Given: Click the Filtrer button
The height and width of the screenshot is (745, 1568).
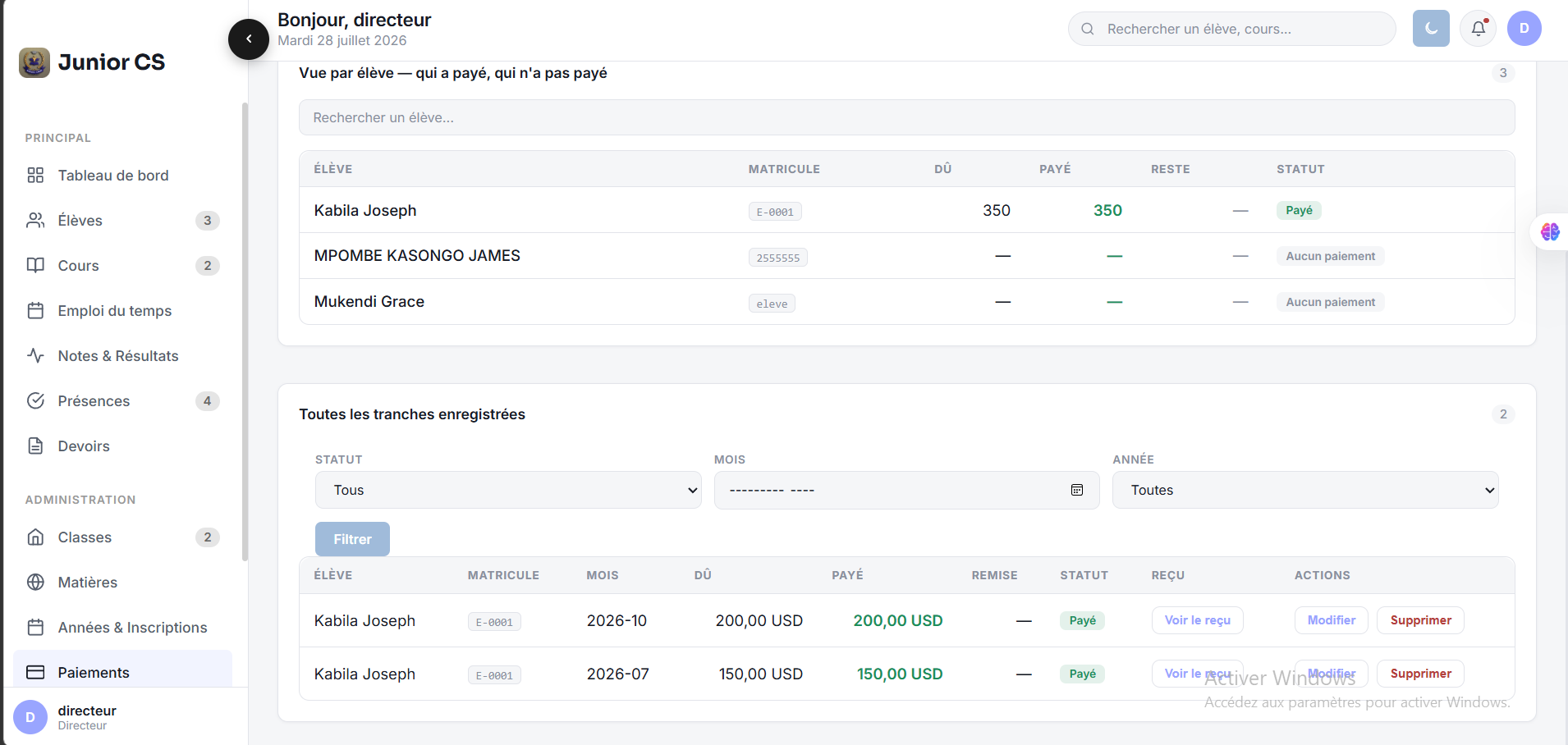Looking at the screenshot, I should [x=352, y=539].
